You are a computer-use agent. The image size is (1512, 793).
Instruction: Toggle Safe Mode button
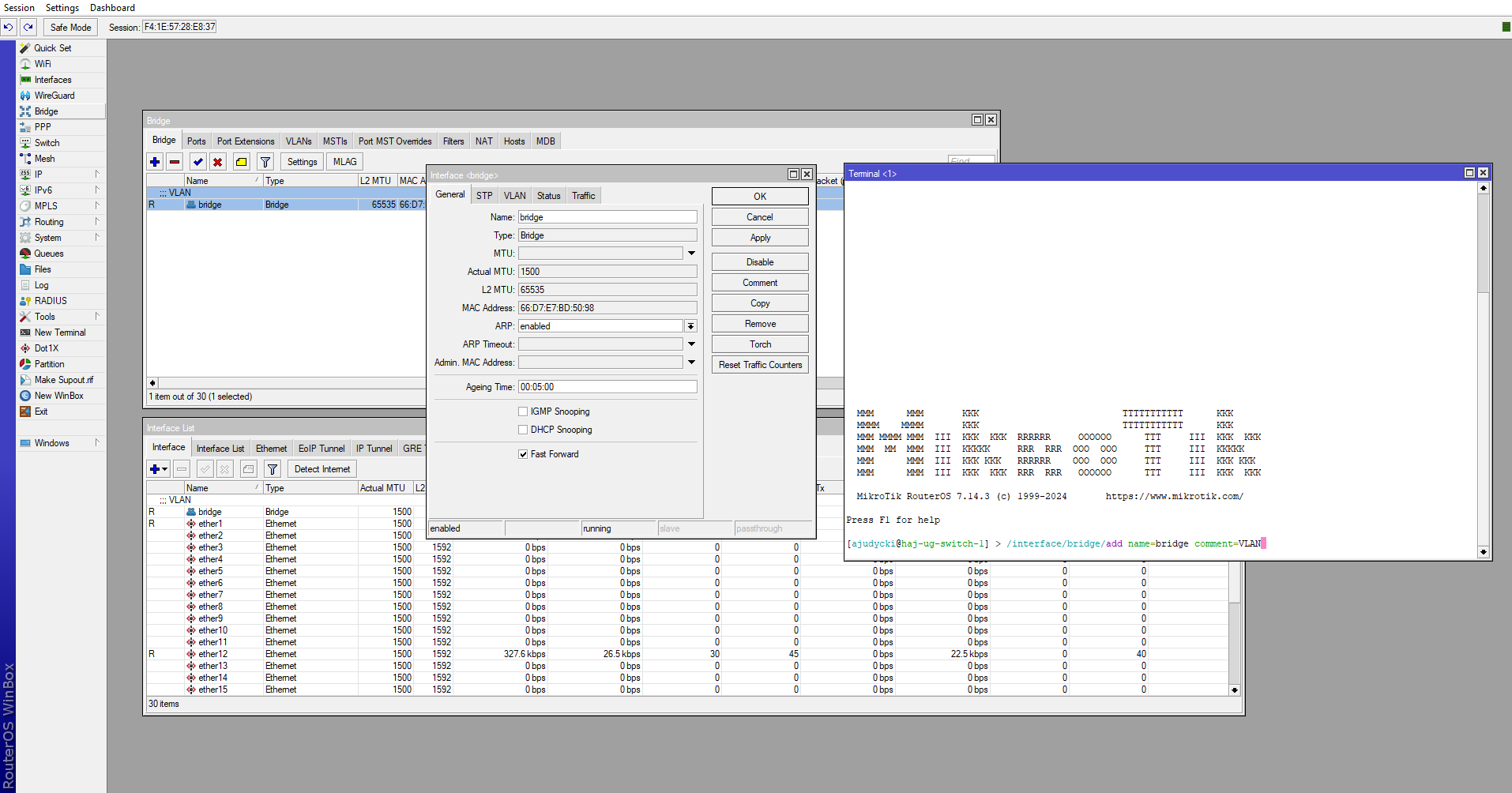(x=70, y=27)
